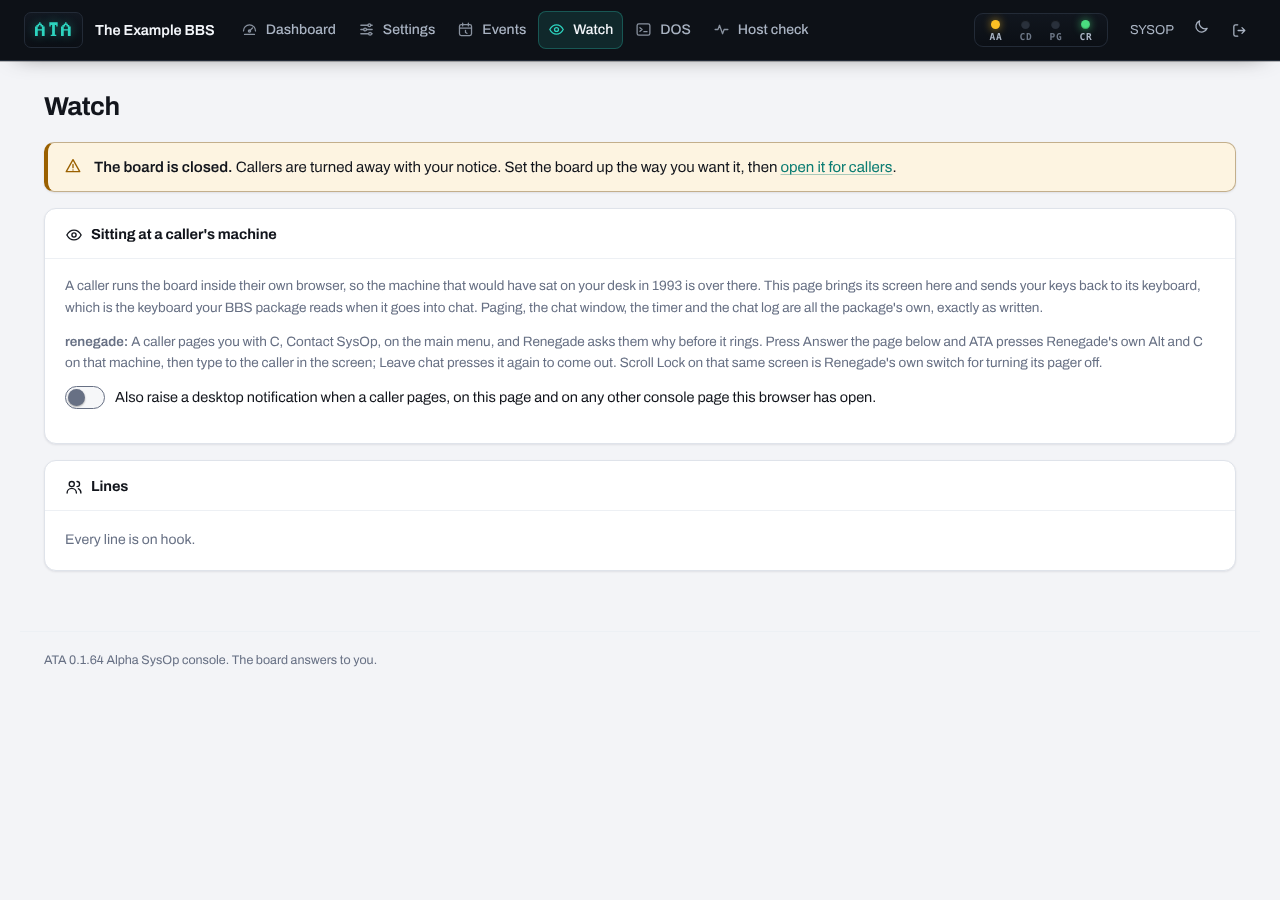This screenshot has height=900, width=1280.
Task: Click the Watch page heading
Action: [82, 106]
